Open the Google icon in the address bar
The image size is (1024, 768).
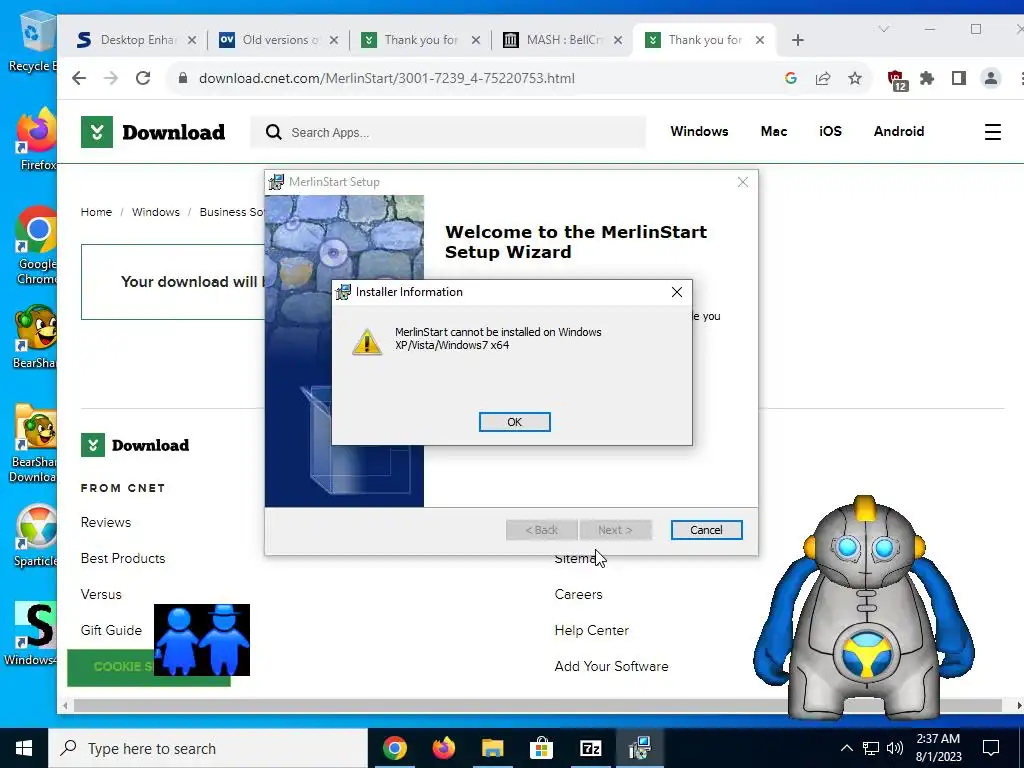(x=790, y=78)
